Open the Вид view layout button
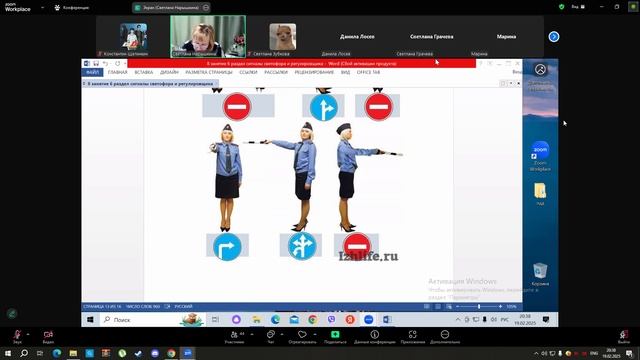 click(578, 7)
